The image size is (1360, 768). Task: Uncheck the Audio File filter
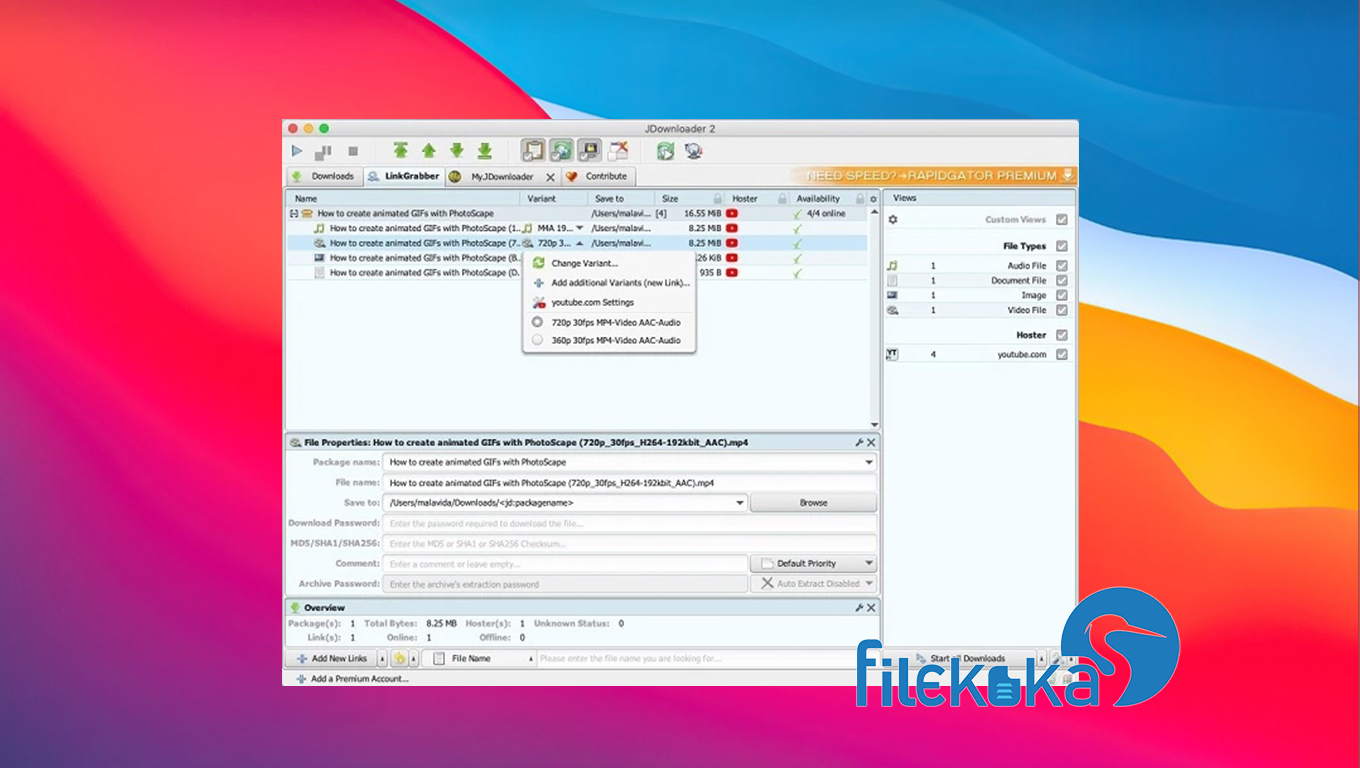1062,265
